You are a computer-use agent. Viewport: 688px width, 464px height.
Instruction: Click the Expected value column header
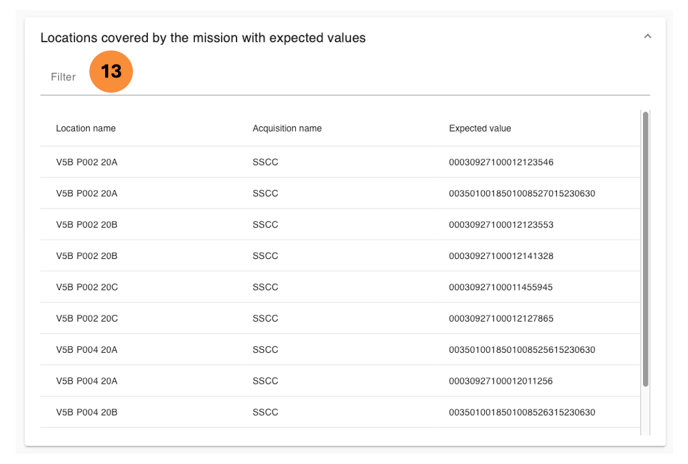(x=480, y=129)
